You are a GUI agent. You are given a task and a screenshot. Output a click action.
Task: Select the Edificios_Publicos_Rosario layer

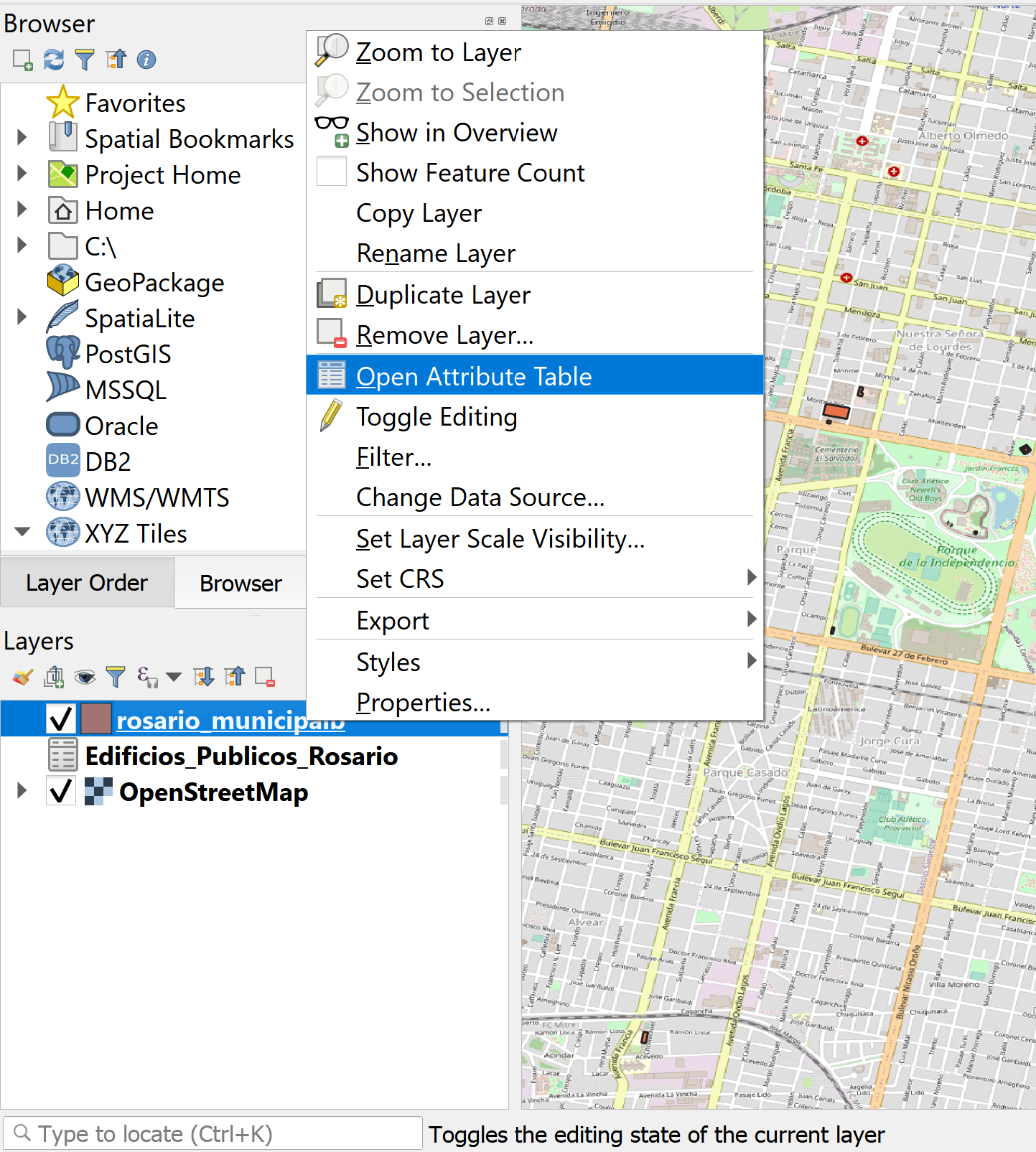241,756
